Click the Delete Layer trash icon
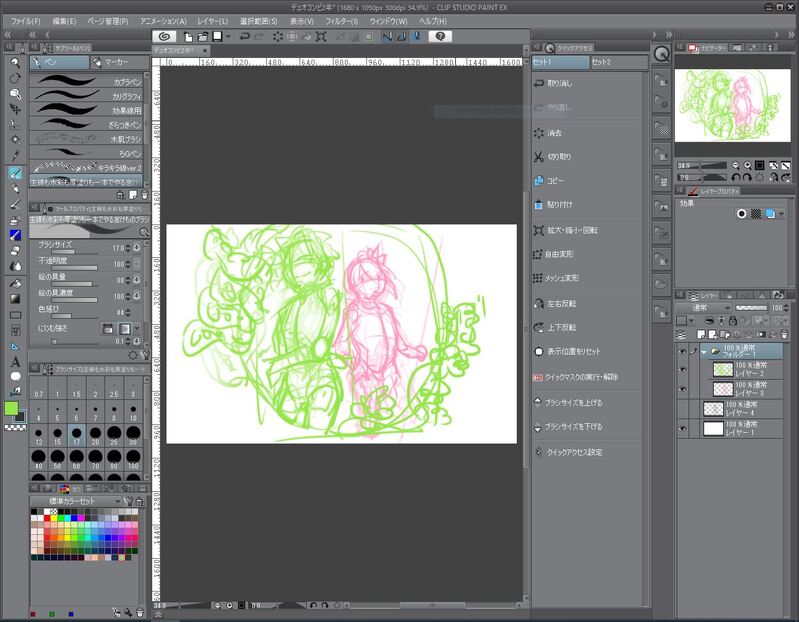 point(784,335)
